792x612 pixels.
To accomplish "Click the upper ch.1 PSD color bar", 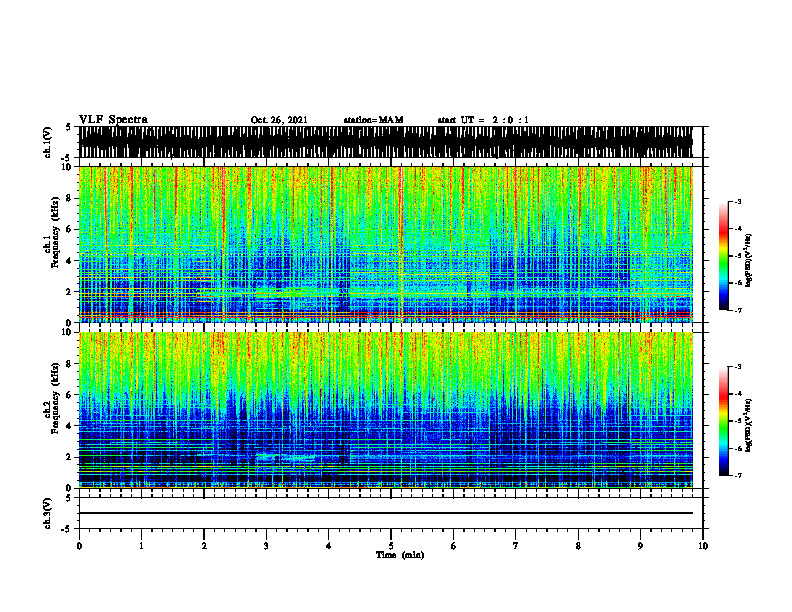I will coord(723,256).
